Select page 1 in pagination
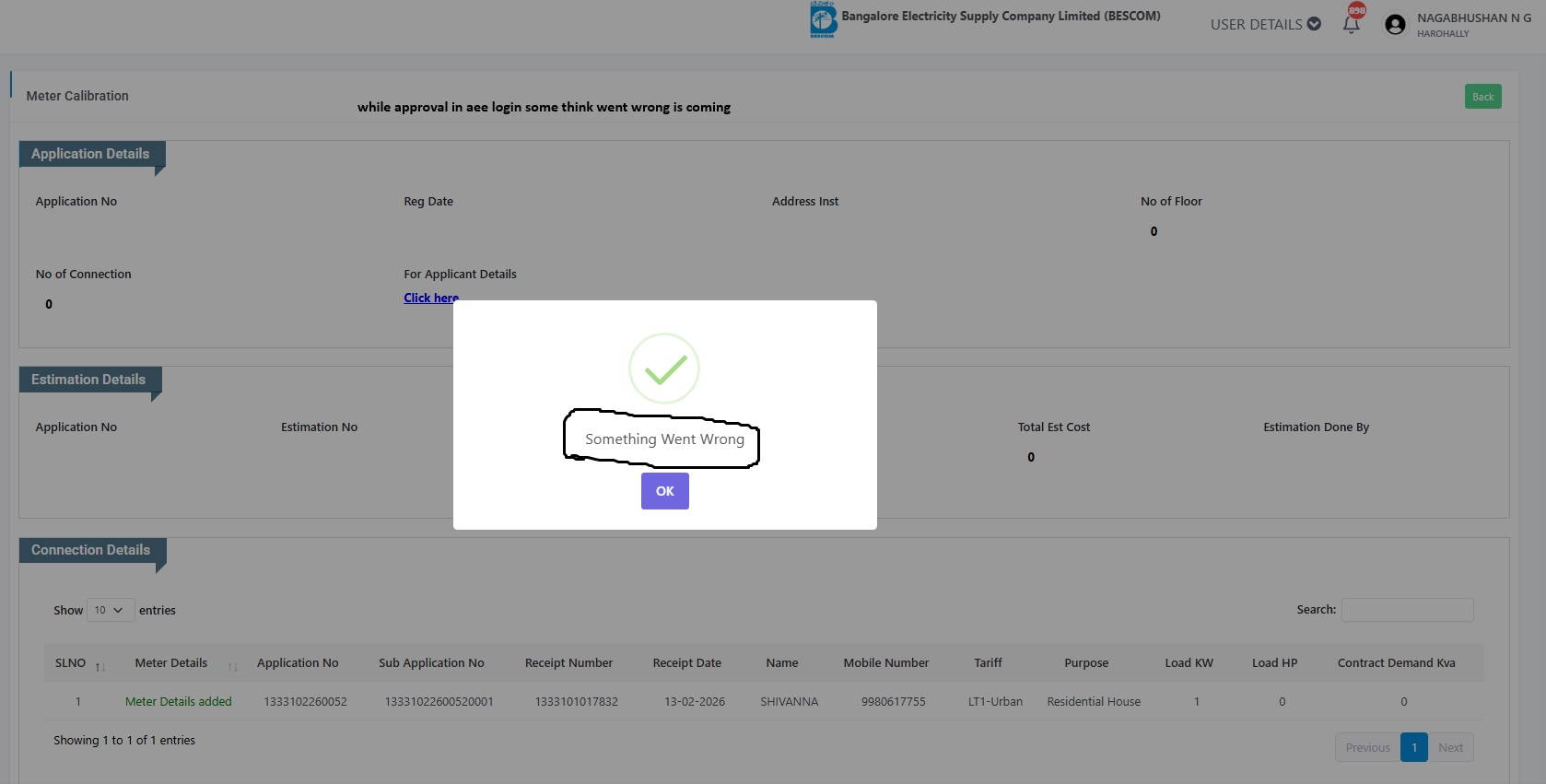The height and width of the screenshot is (784, 1546). tap(1413, 747)
